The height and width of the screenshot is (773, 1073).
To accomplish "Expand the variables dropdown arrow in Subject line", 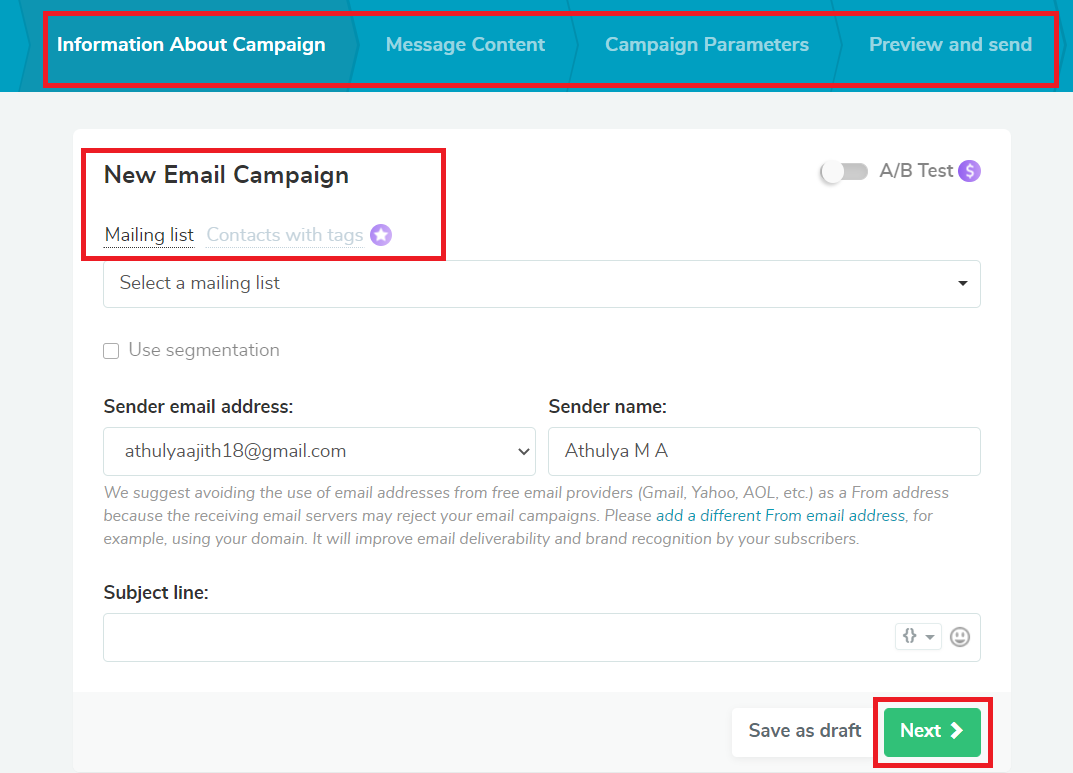I will tap(930, 637).
